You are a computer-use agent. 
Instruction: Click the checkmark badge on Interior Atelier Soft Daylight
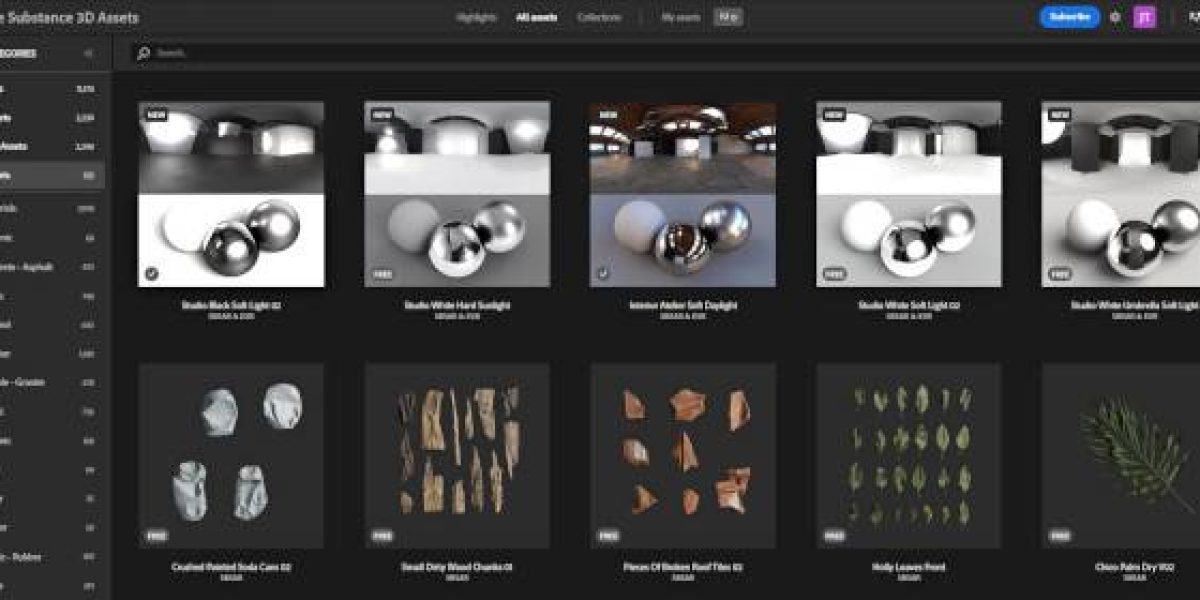pyautogui.click(x=603, y=272)
